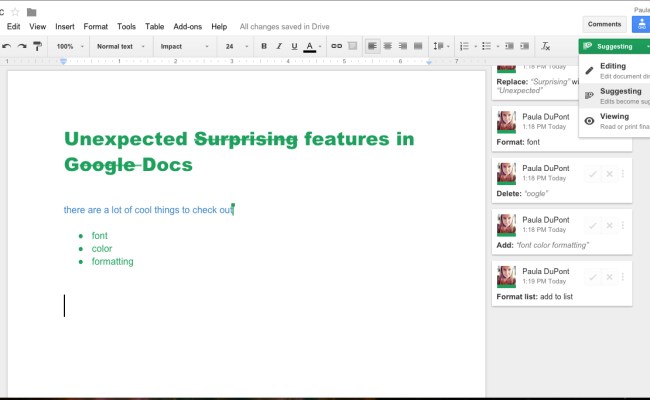
Task: Open the Impact font dropdown
Action: [184, 46]
